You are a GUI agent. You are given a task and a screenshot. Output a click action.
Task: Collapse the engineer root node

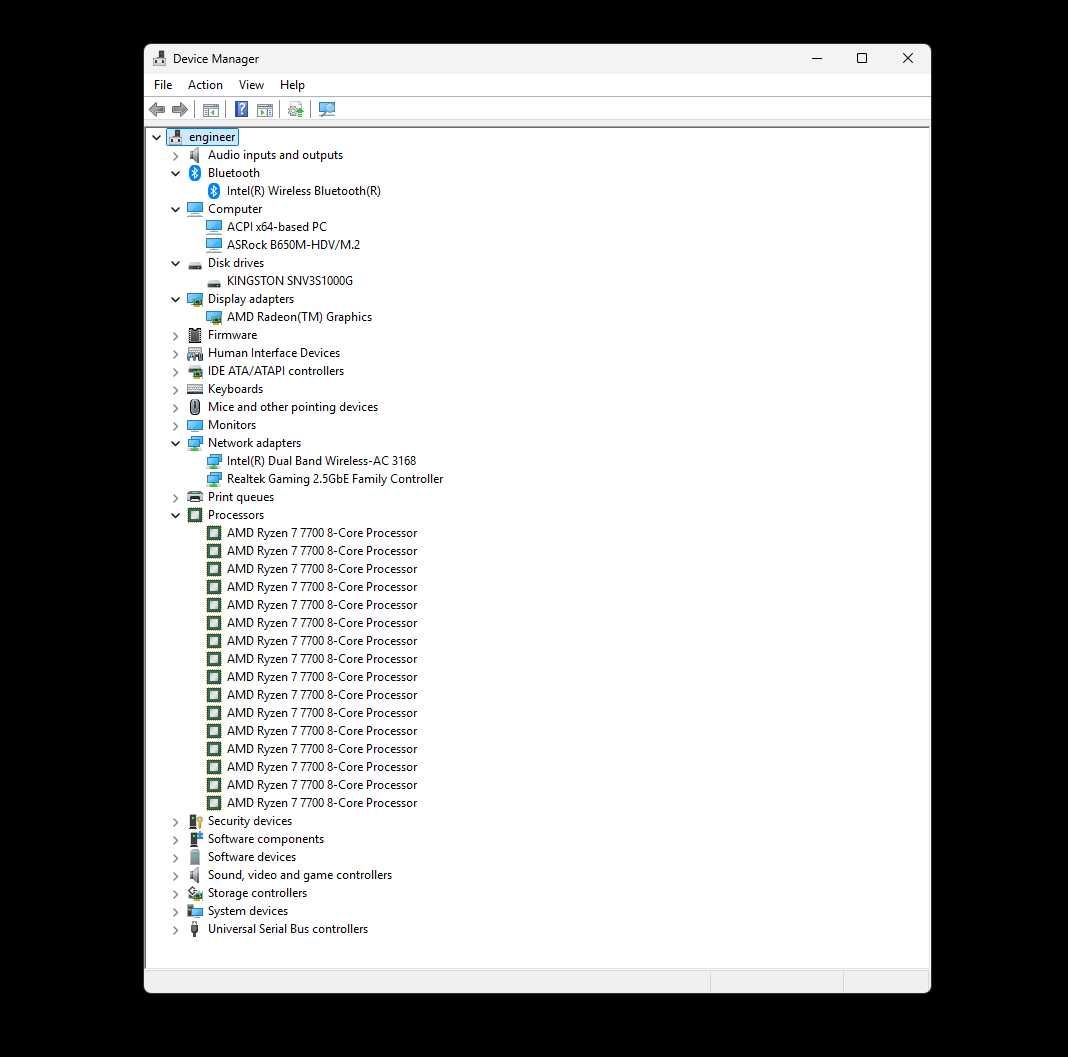tap(157, 138)
